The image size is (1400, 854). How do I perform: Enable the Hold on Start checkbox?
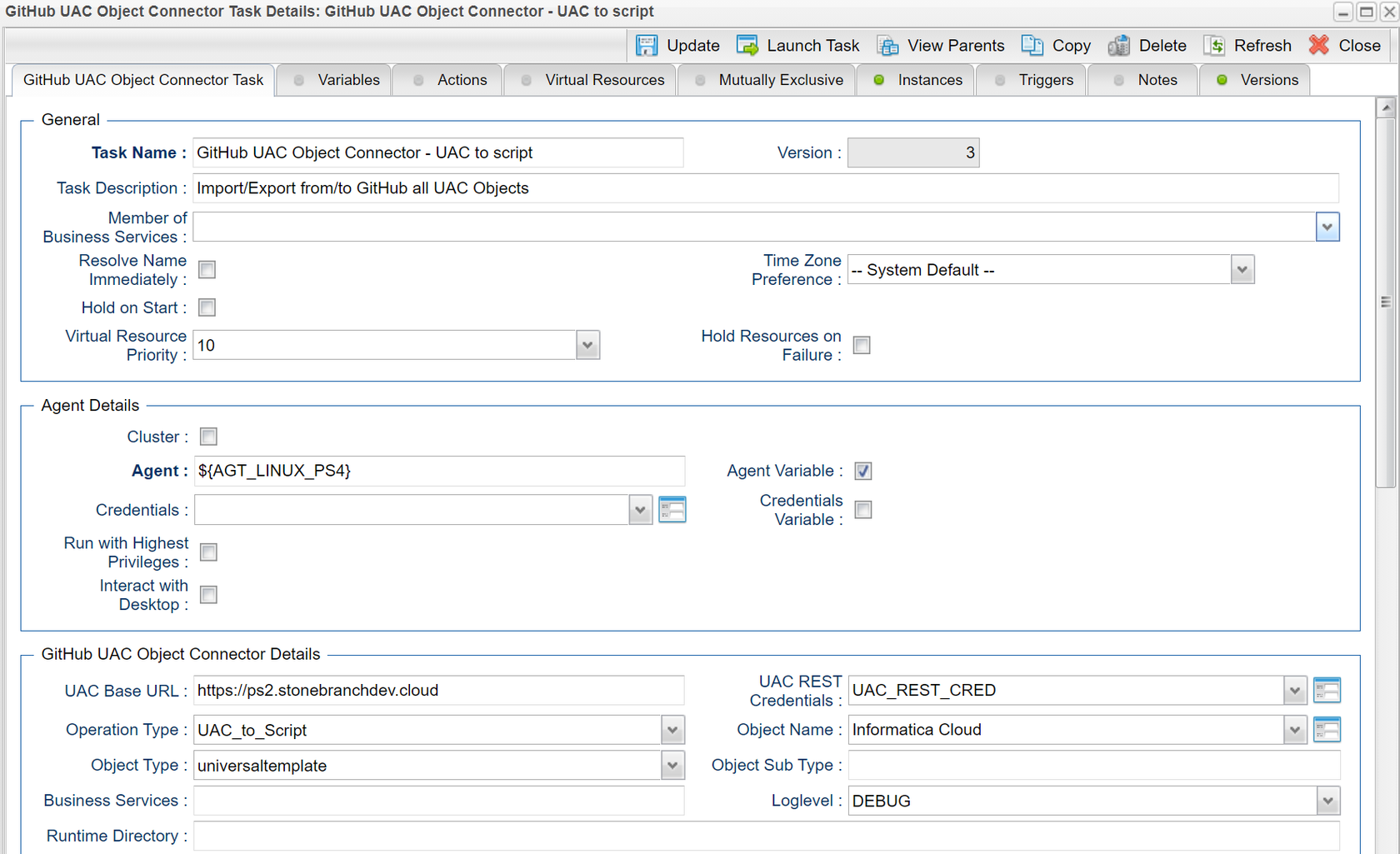click(x=207, y=307)
